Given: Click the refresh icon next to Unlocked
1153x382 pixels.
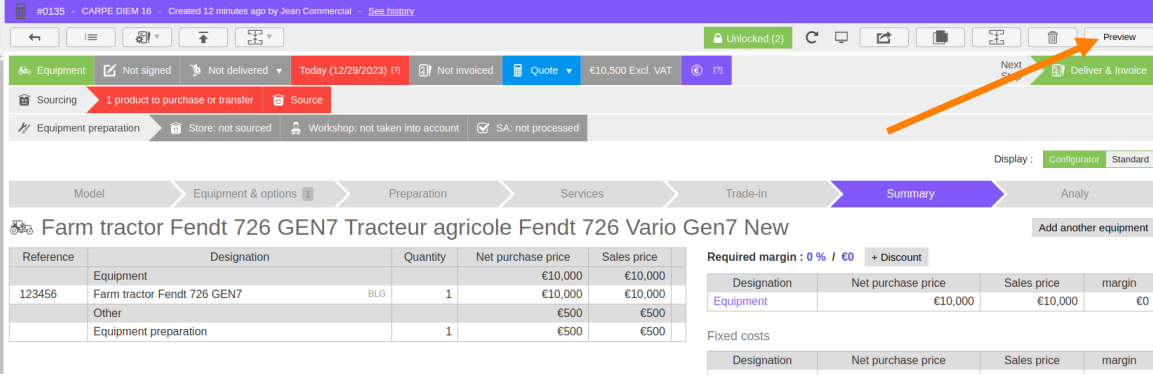Looking at the screenshot, I should 812,38.
